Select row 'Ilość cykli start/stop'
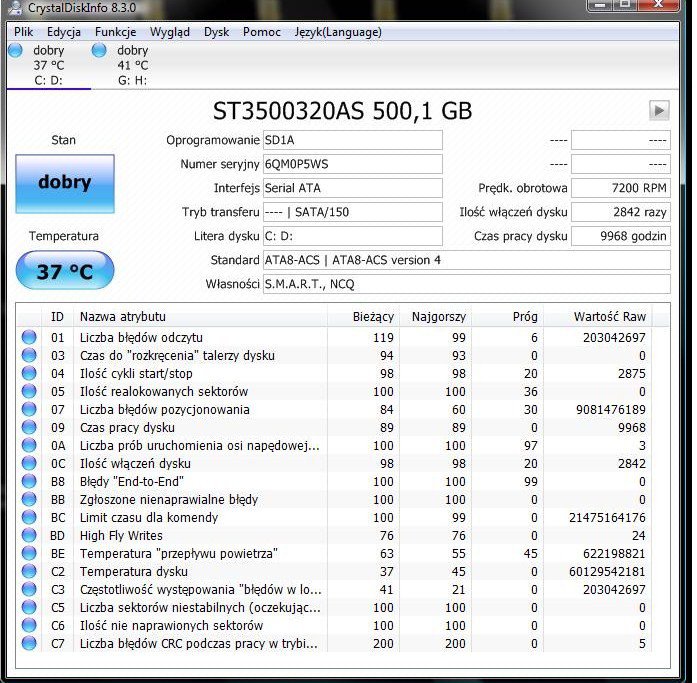 point(334,373)
